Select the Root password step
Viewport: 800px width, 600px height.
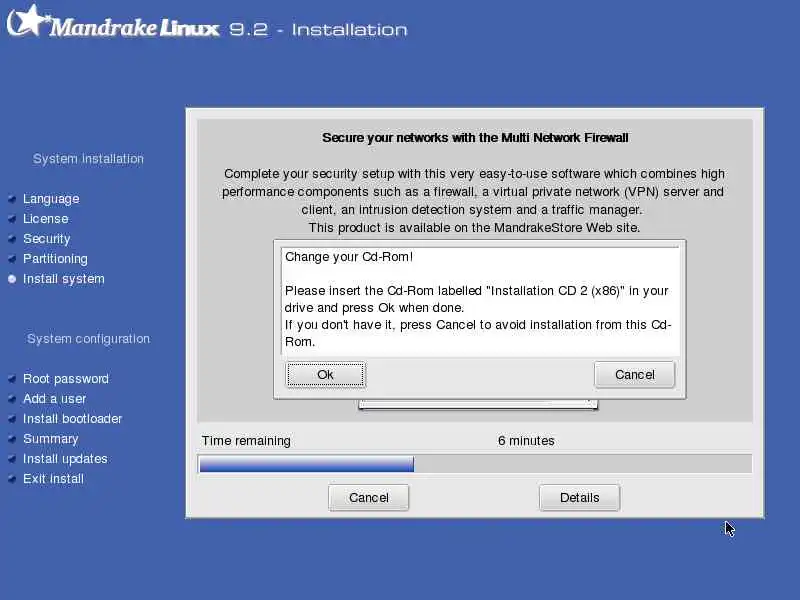[x=66, y=379]
